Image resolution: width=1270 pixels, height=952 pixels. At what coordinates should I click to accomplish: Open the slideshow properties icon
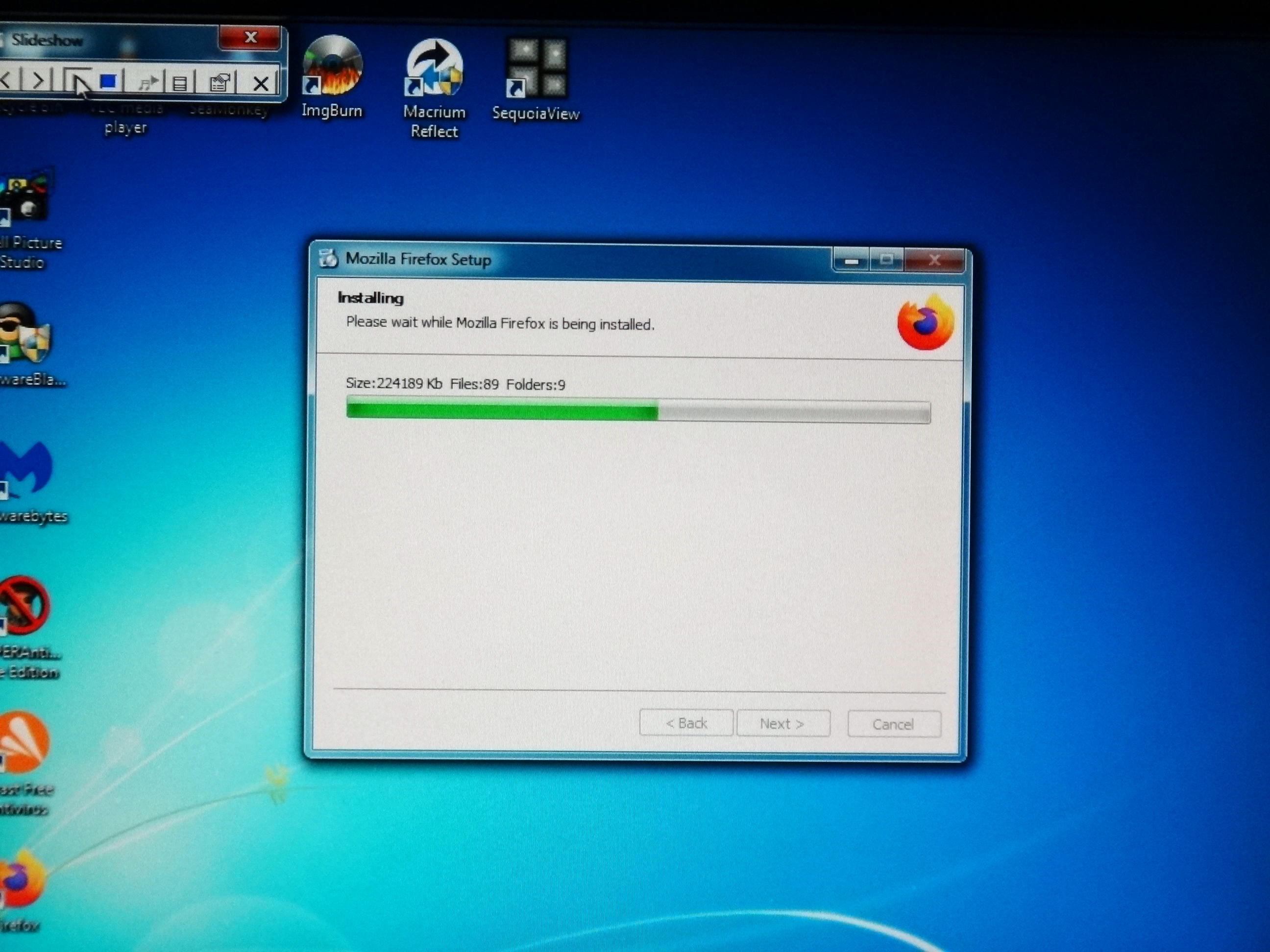pyautogui.click(x=220, y=84)
